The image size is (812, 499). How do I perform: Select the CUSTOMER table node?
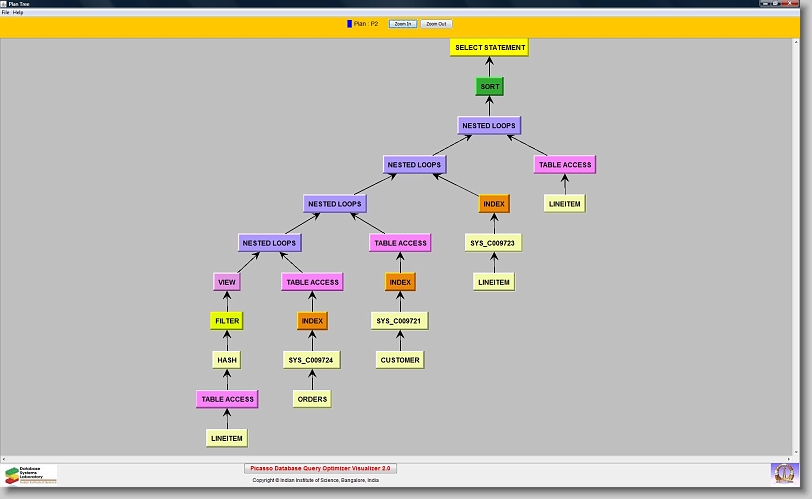point(400,360)
